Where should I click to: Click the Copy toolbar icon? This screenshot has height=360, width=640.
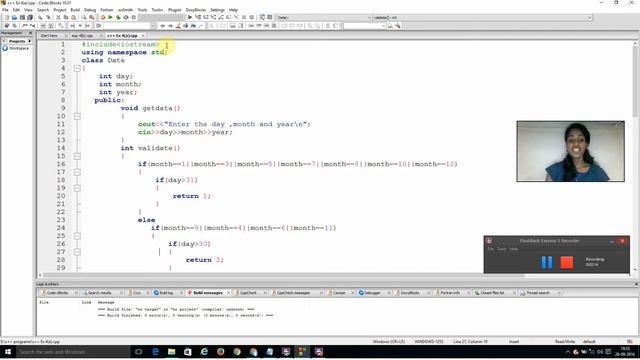pyautogui.click(x=66, y=18)
